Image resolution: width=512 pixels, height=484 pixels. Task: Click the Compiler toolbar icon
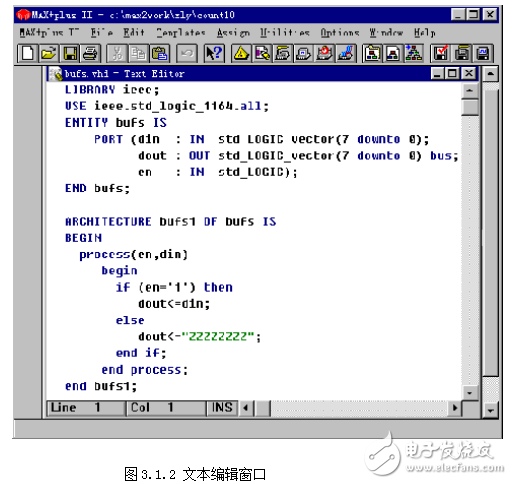click(283, 53)
